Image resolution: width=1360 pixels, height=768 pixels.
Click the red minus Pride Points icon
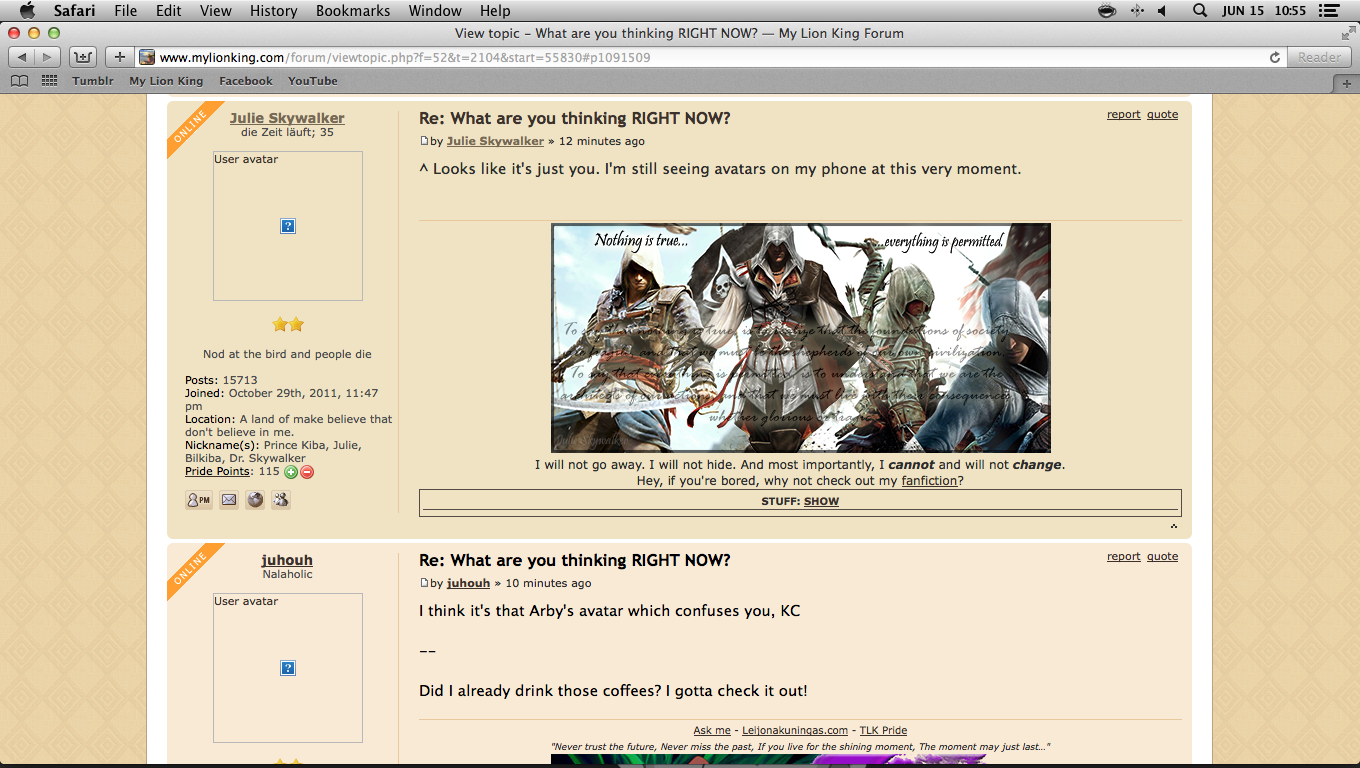click(307, 472)
